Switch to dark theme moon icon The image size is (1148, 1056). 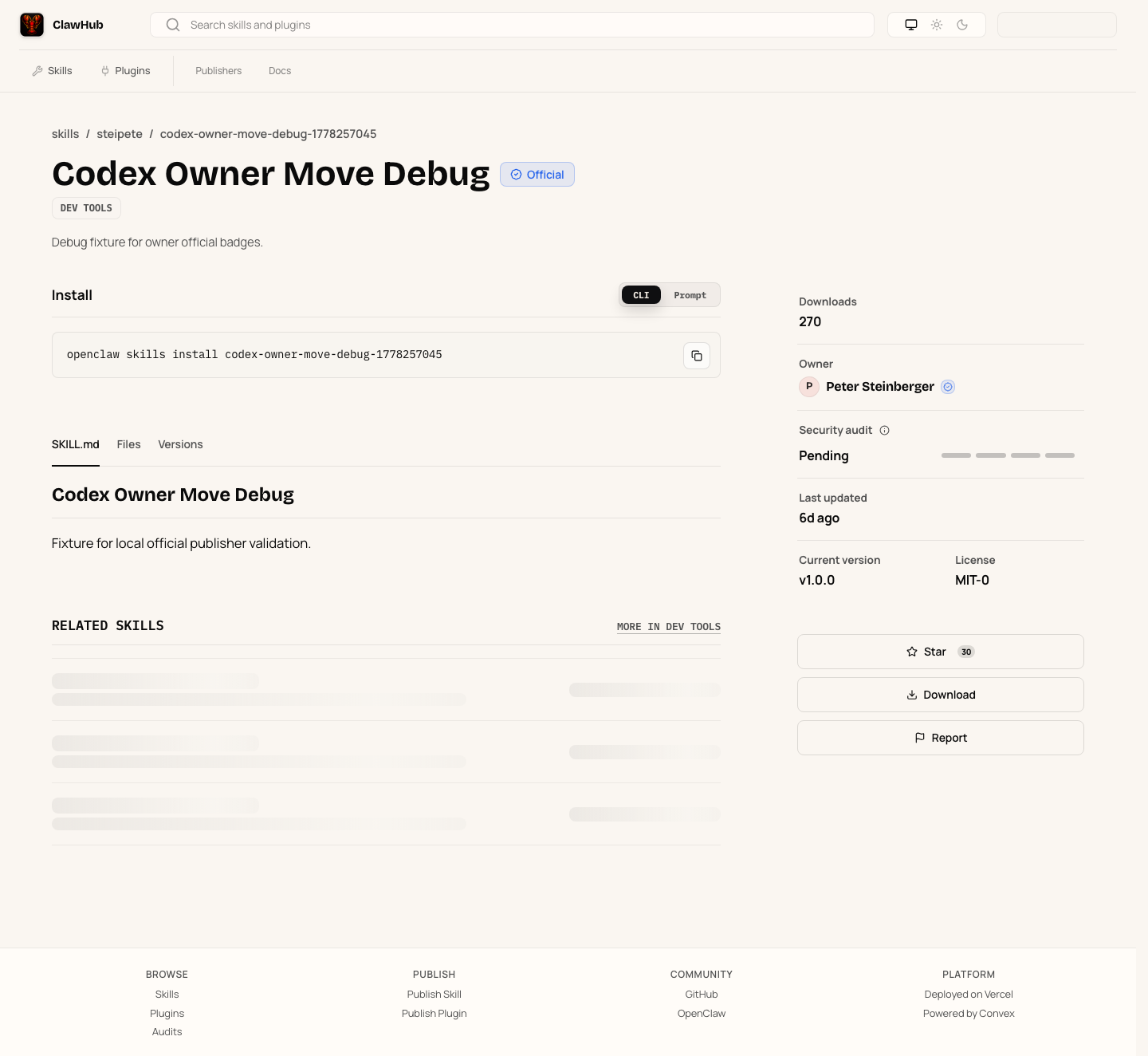[962, 25]
